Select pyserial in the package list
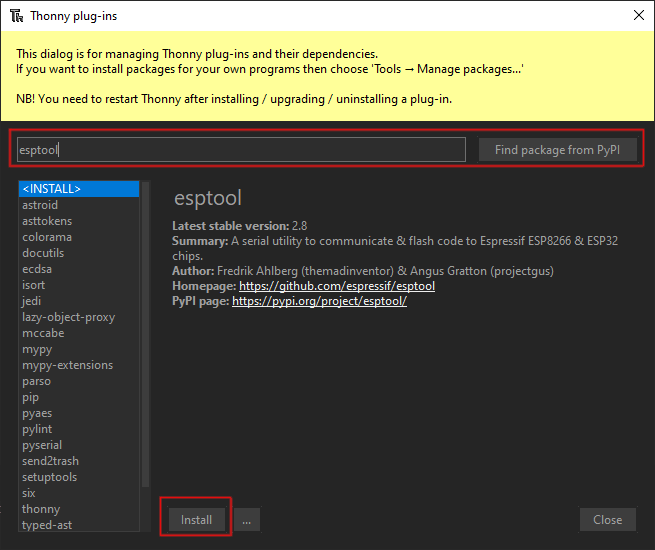 79,445
